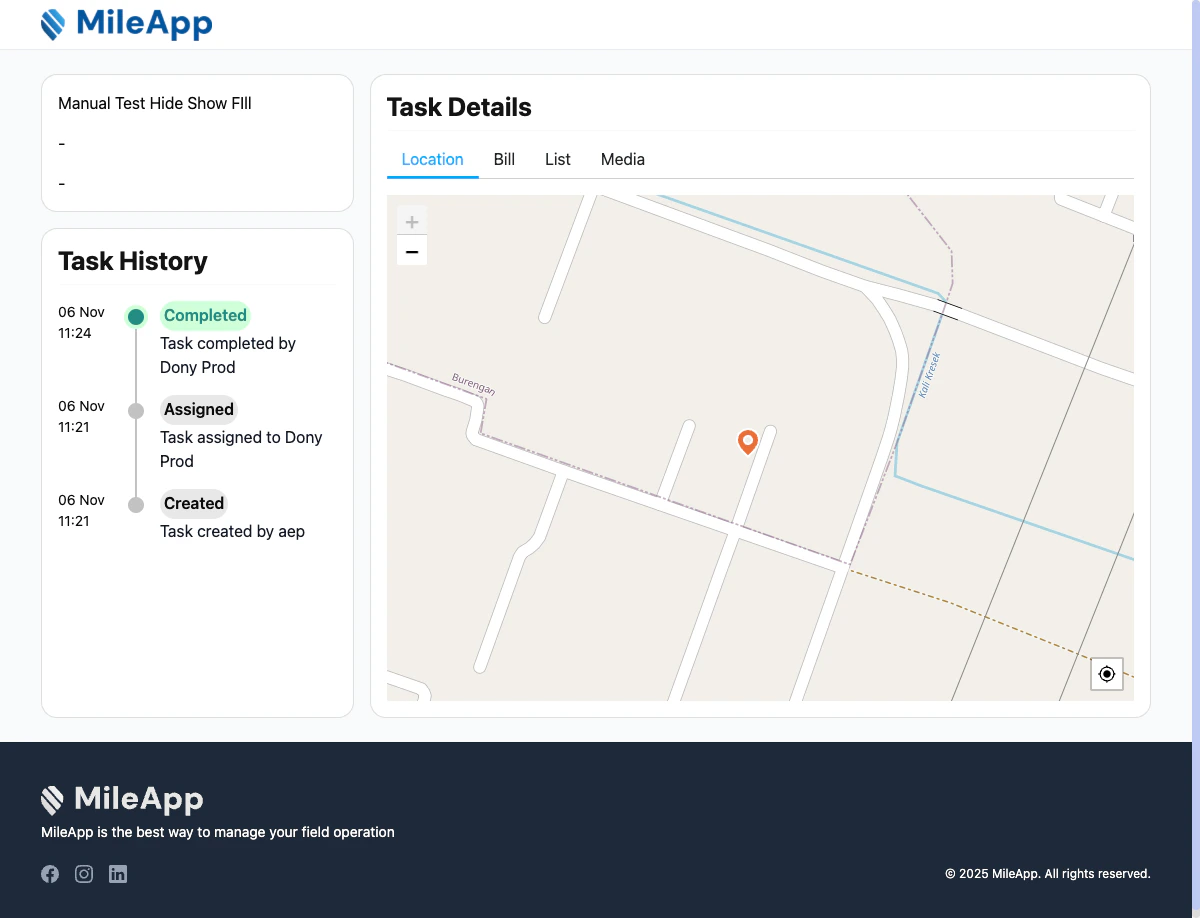Open the Media tab

click(622, 159)
